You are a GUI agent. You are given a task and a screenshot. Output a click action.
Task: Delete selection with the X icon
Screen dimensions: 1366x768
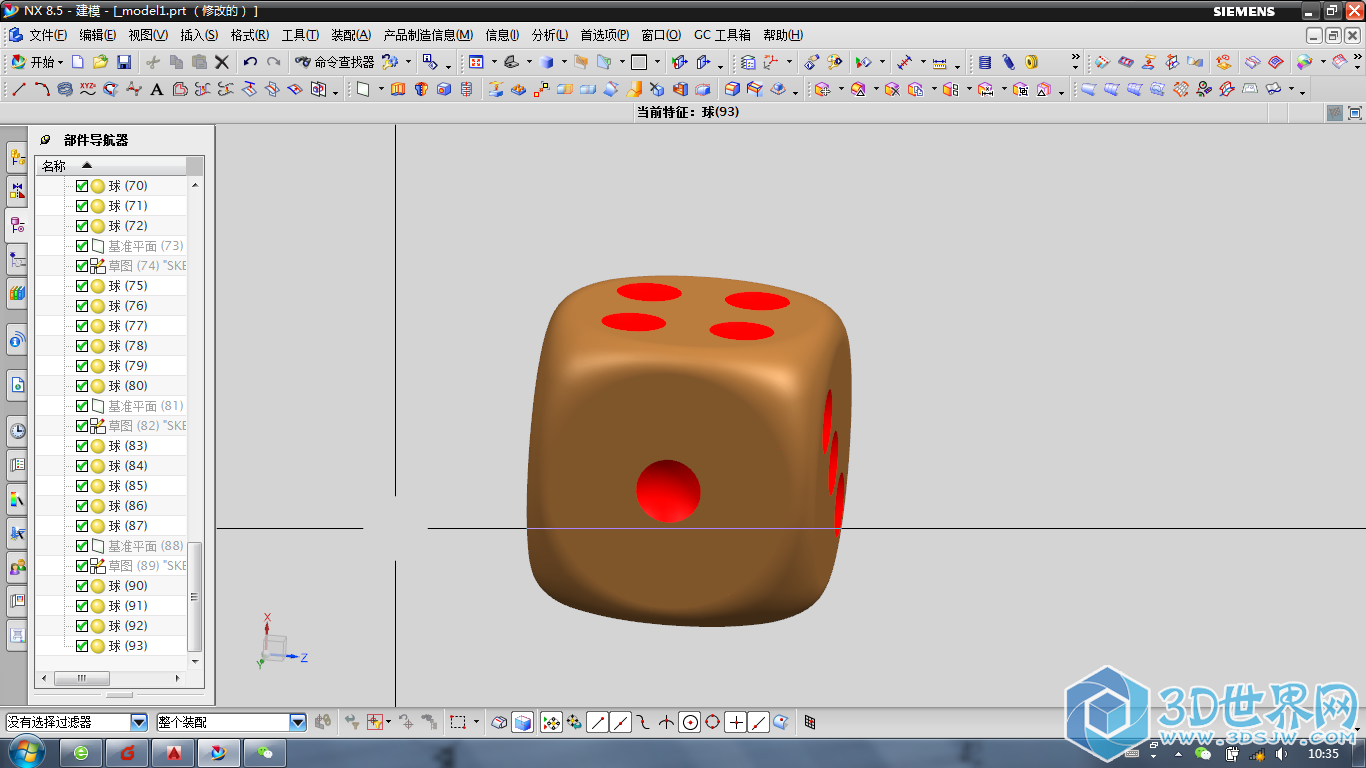coord(222,62)
